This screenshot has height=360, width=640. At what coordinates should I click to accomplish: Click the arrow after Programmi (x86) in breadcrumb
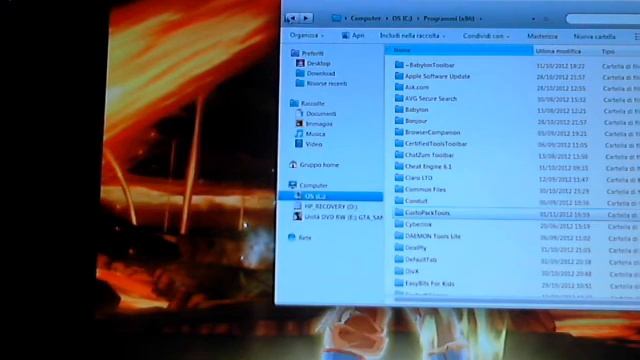click(x=480, y=19)
